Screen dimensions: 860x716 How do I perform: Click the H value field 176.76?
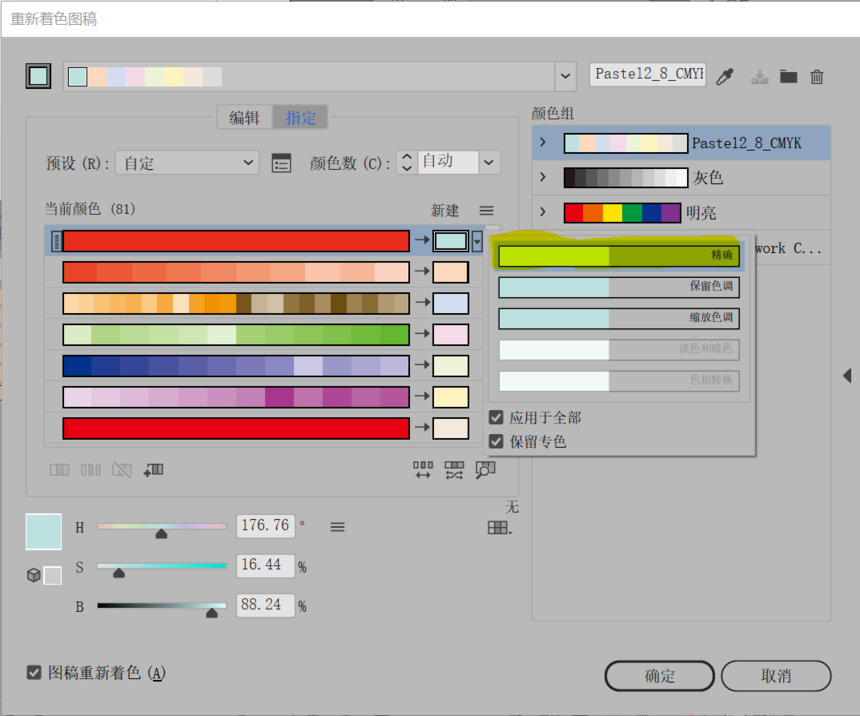coord(265,526)
